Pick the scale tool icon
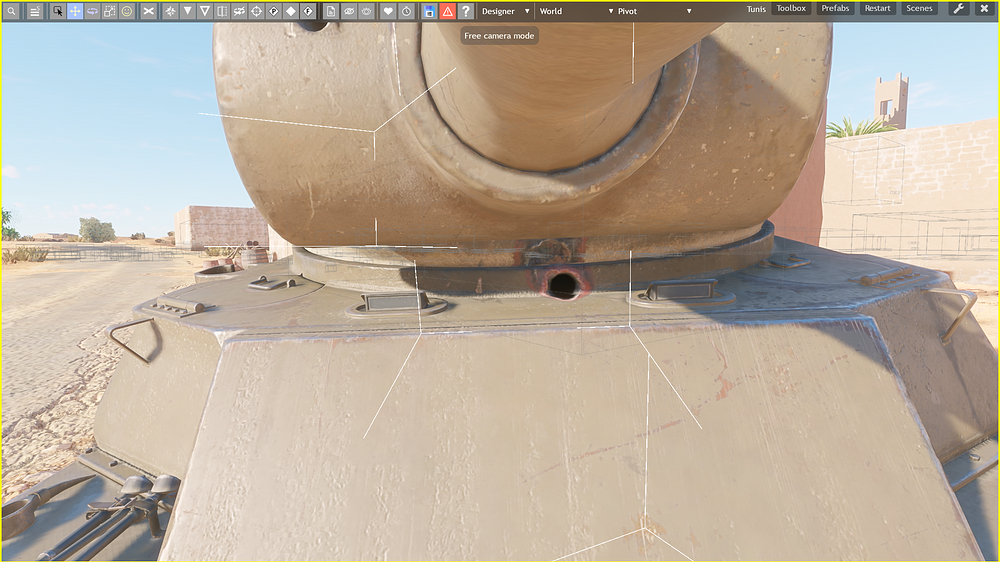 tap(109, 11)
